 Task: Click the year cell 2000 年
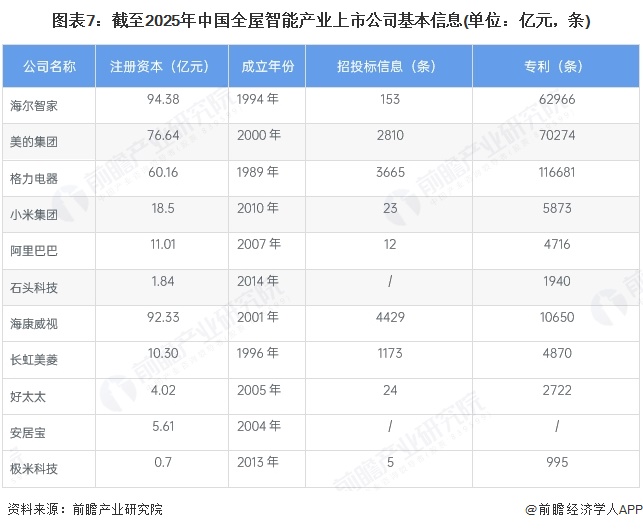click(x=259, y=135)
